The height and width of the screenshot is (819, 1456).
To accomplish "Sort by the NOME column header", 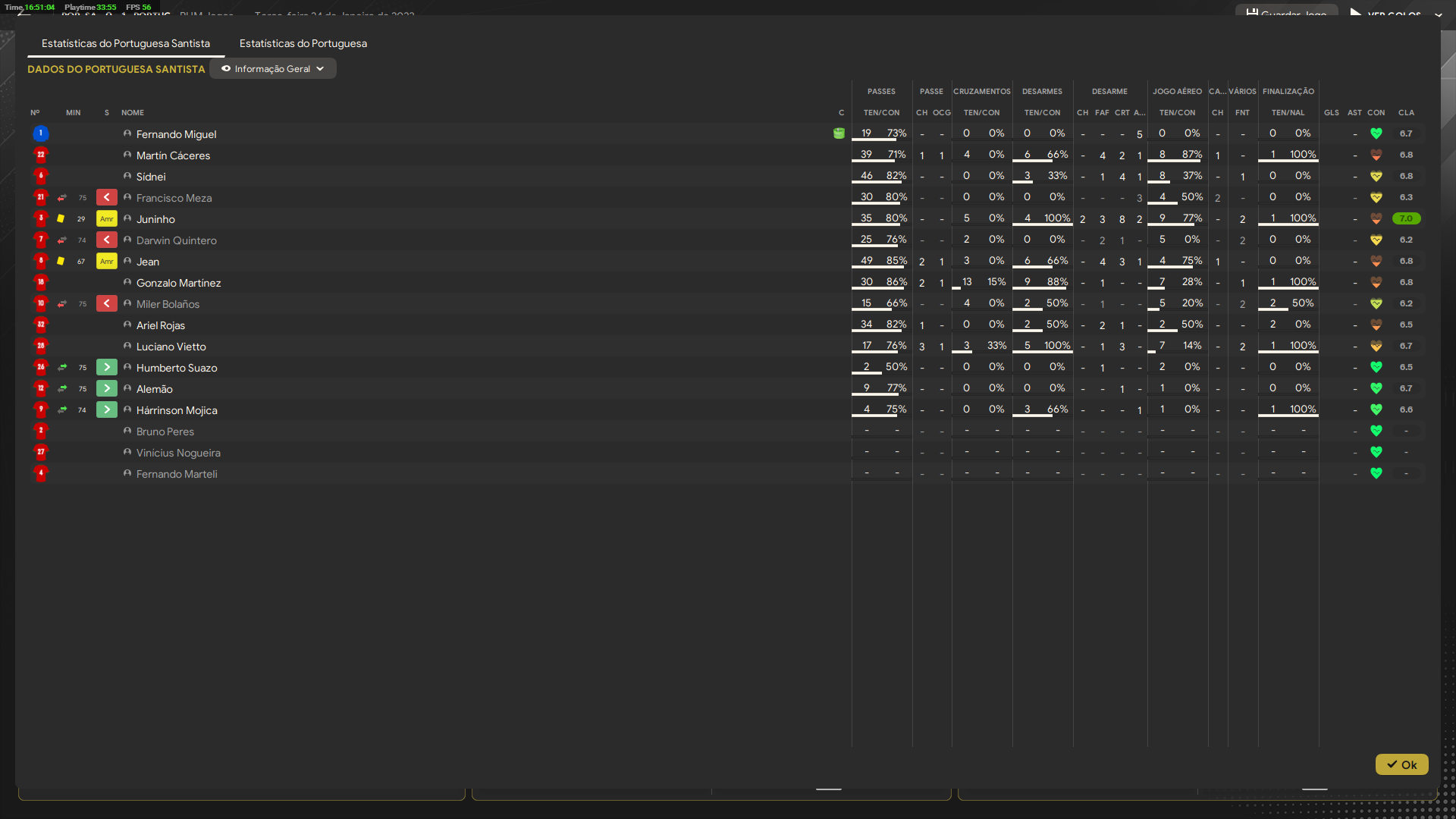I will click(x=133, y=112).
